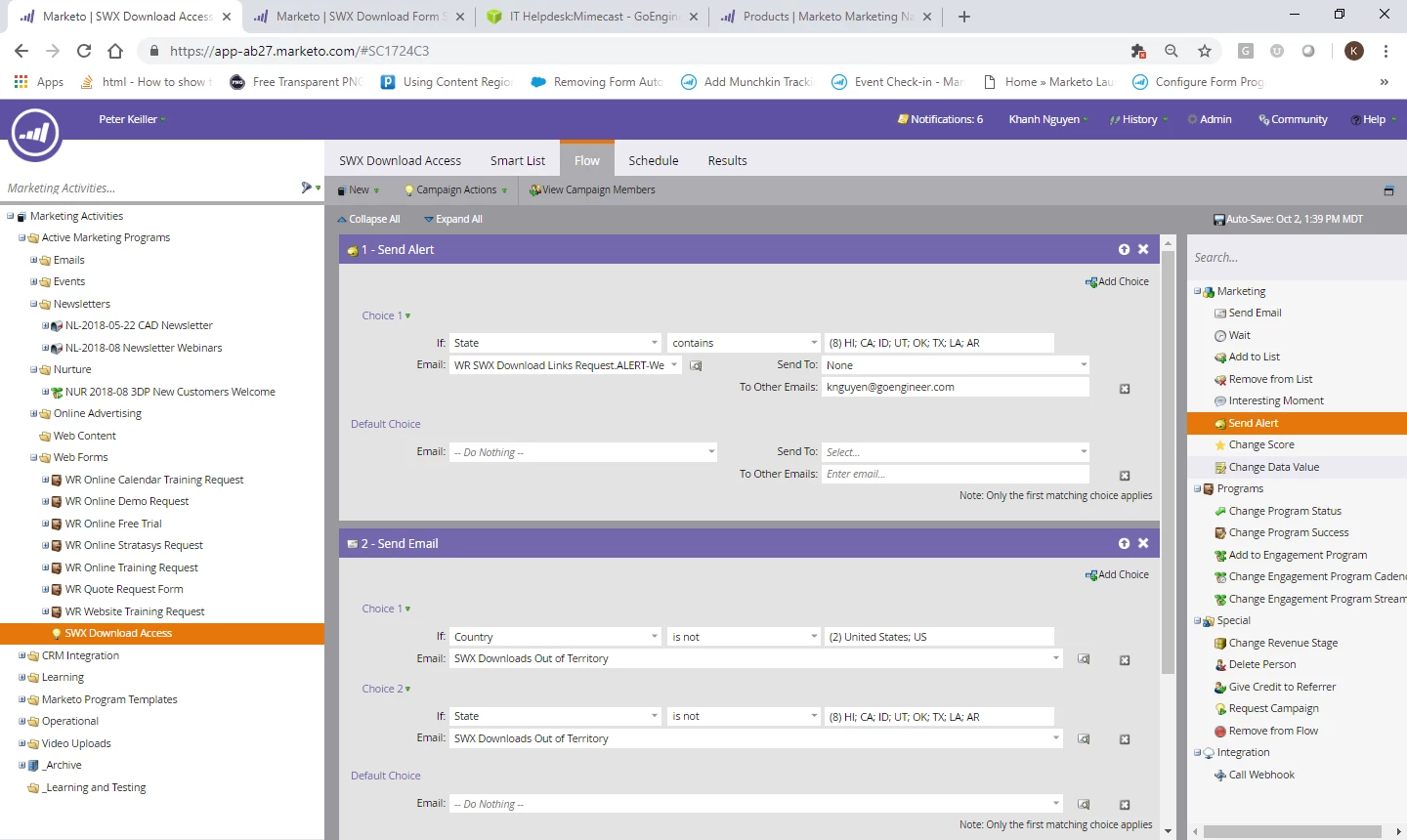Open Send To dropdown showing None
The height and width of the screenshot is (840, 1407).
[1084, 365]
